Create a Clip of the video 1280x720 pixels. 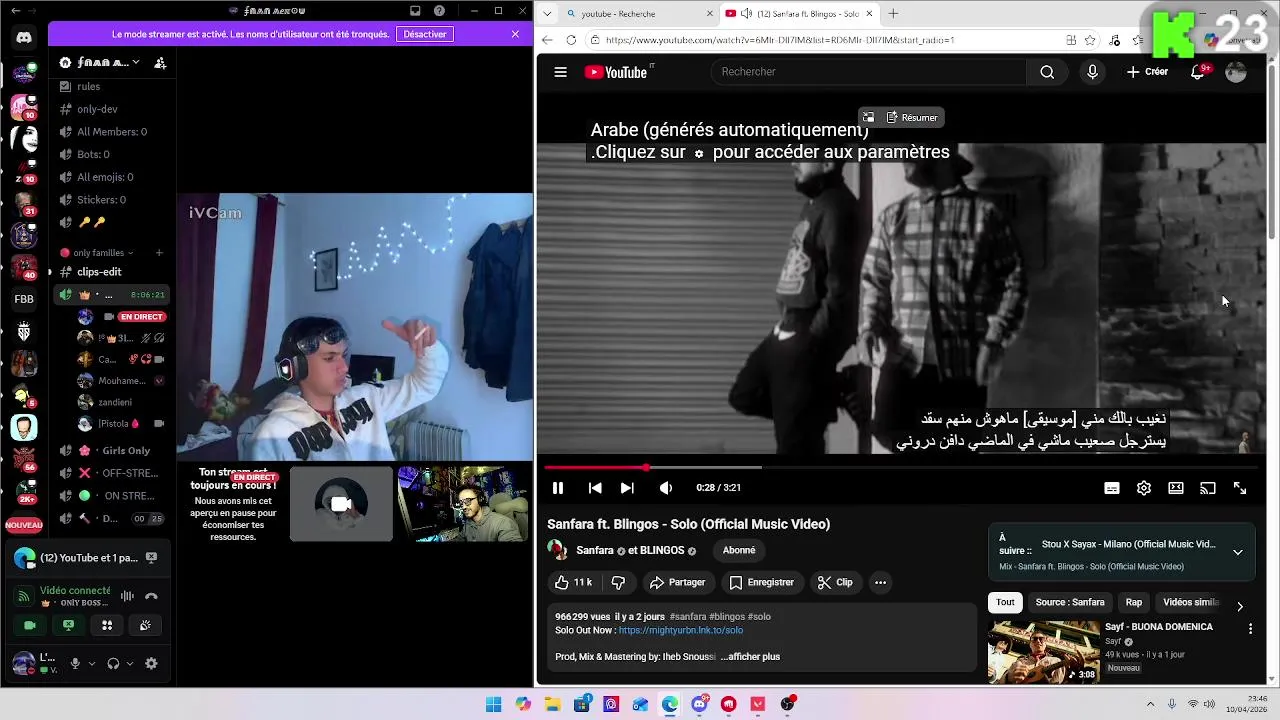click(x=835, y=582)
